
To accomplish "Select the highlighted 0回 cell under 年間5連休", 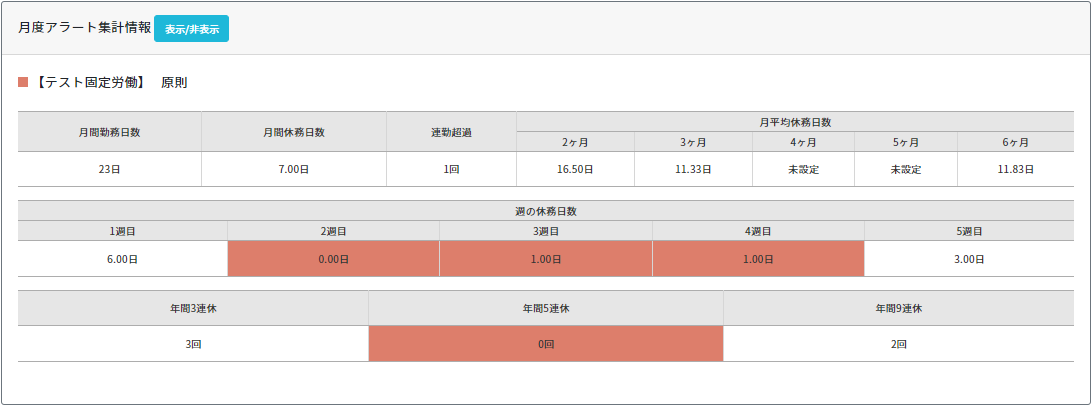I will (545, 343).
